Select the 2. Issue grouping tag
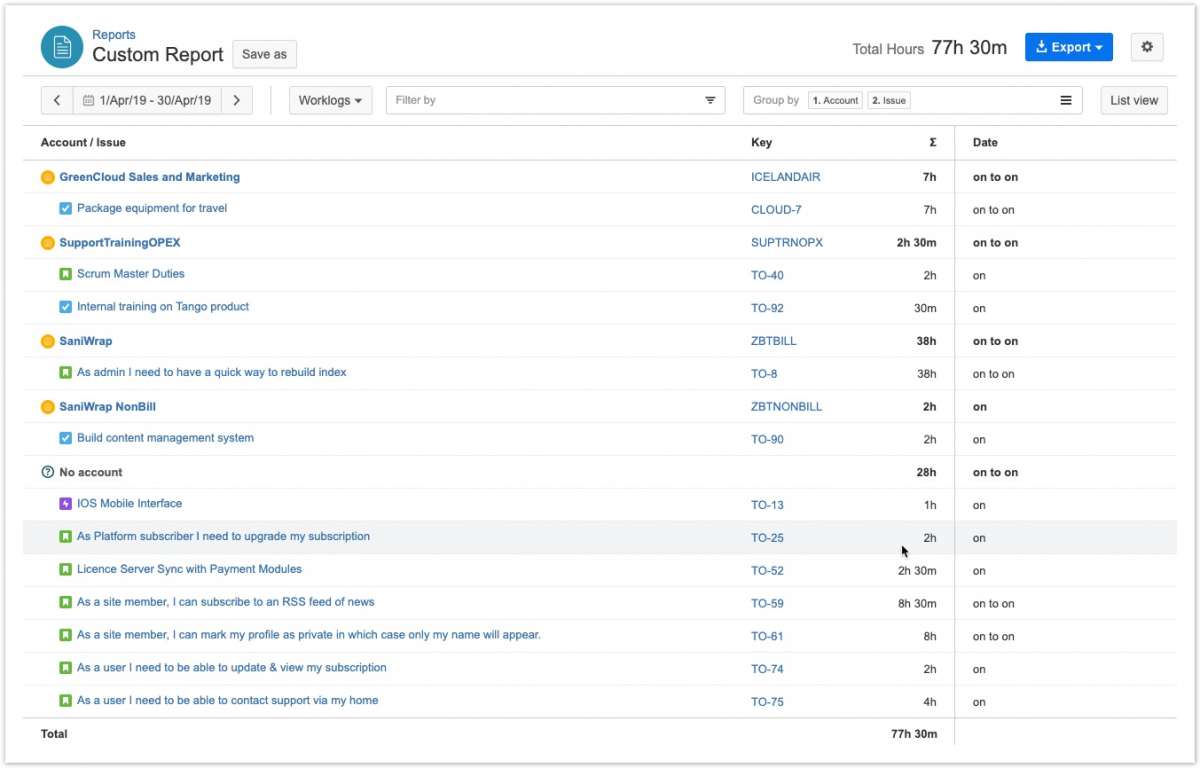The image size is (1200, 768). tap(888, 100)
